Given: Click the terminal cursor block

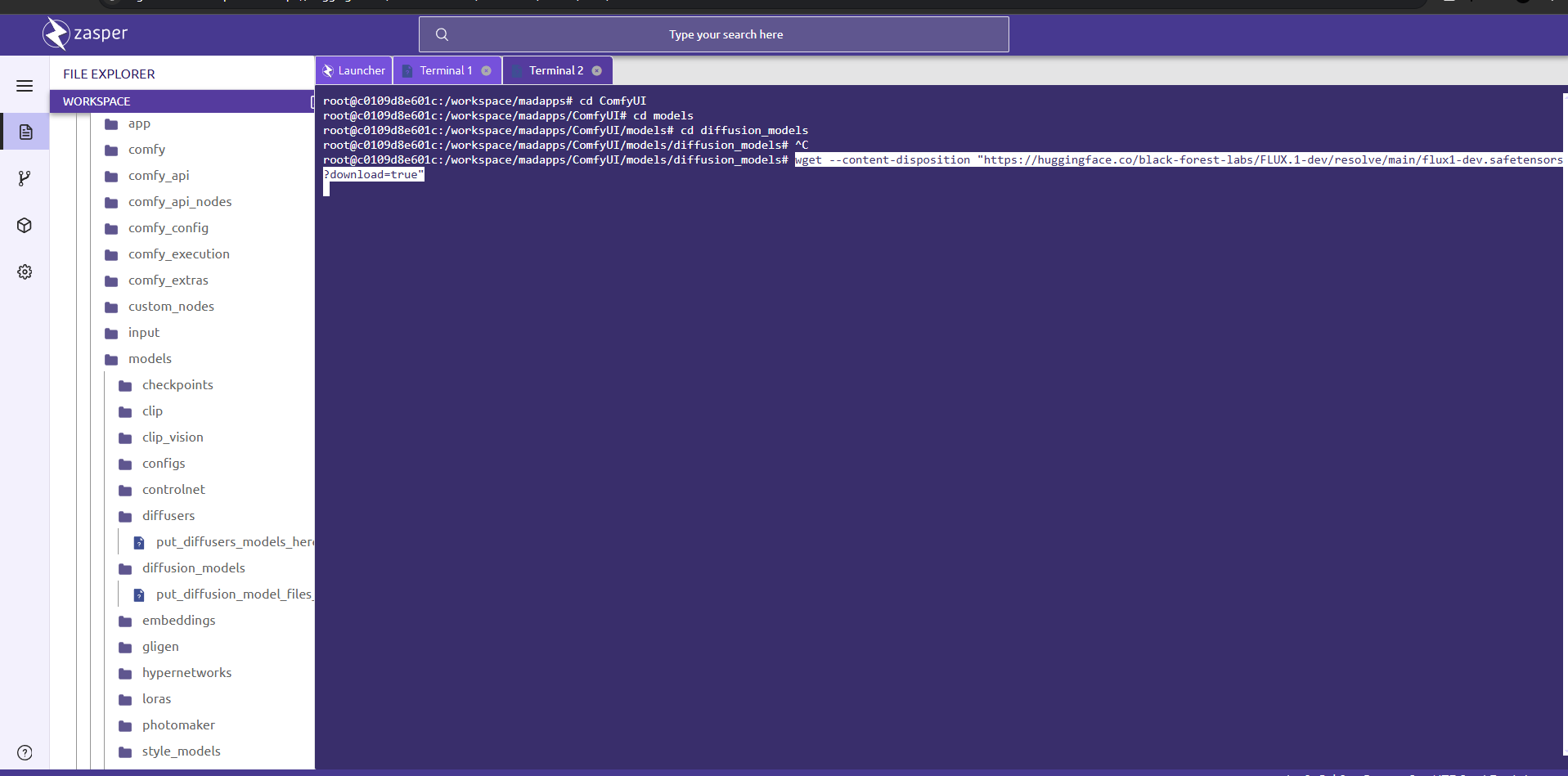Looking at the screenshot, I should (326, 190).
